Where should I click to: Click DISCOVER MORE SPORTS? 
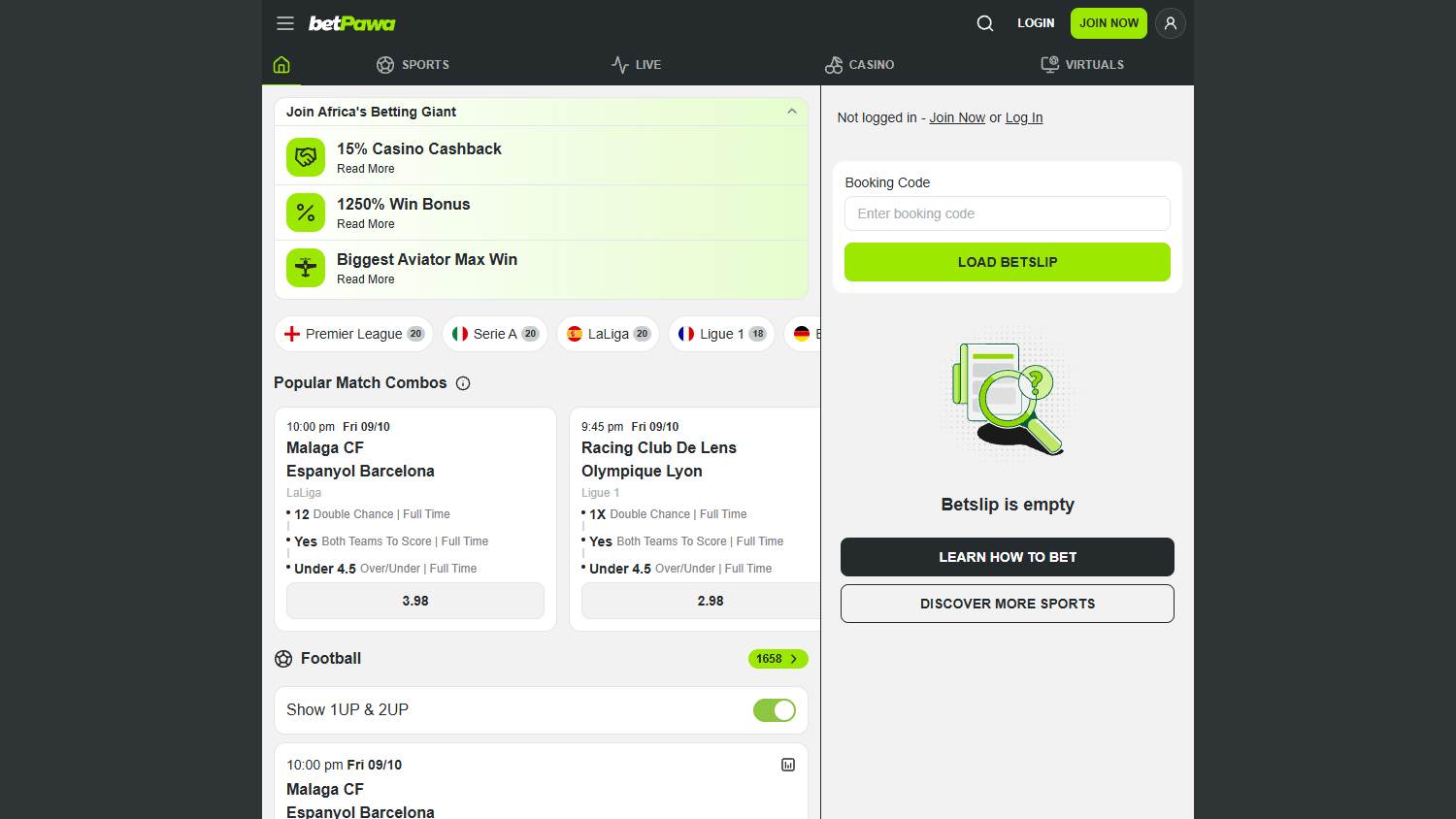click(x=1008, y=604)
